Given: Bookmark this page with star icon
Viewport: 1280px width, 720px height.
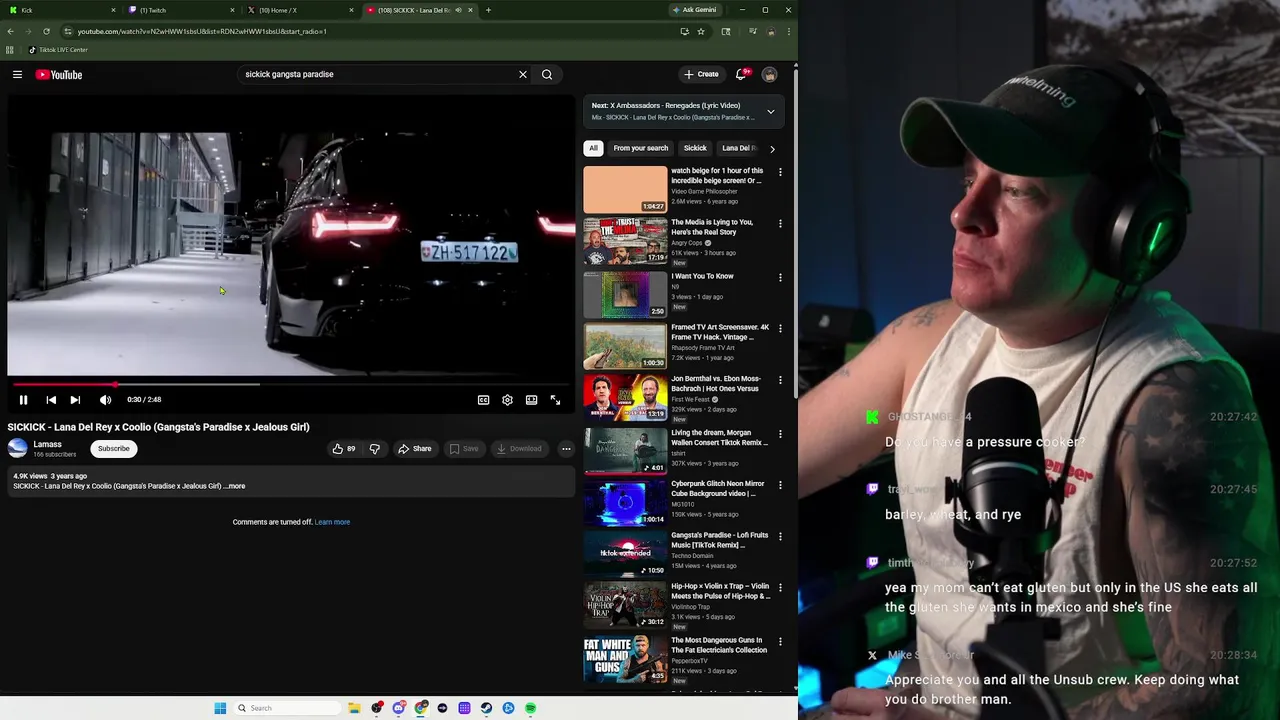Looking at the screenshot, I should click(x=701, y=31).
